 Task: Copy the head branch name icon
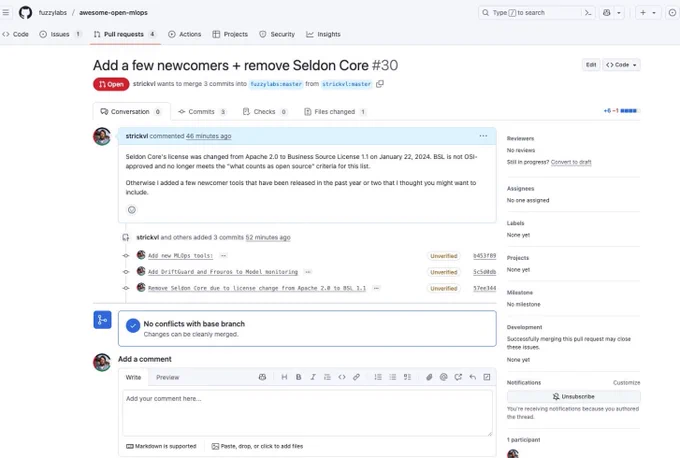point(380,84)
